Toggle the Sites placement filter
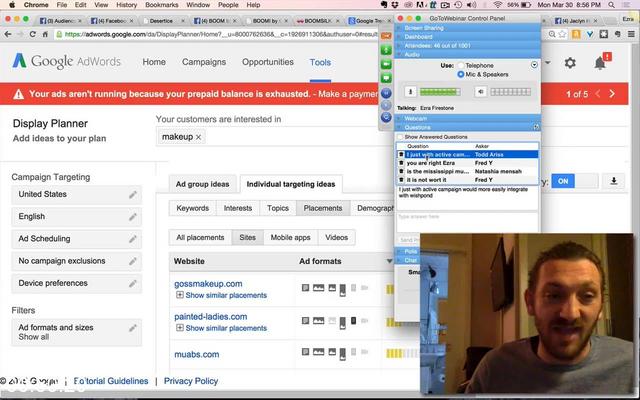Screen dimensions: 640x400 click(247, 238)
